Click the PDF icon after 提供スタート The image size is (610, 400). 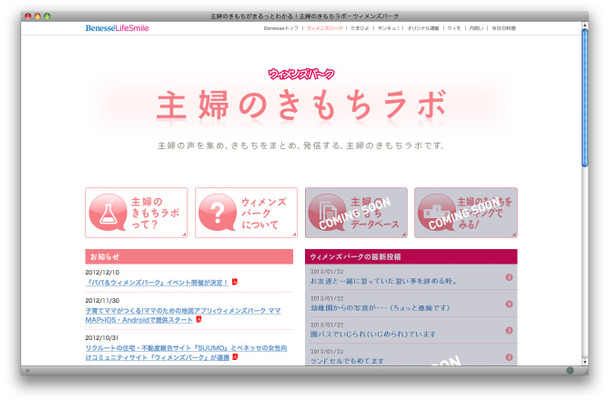click(198, 319)
